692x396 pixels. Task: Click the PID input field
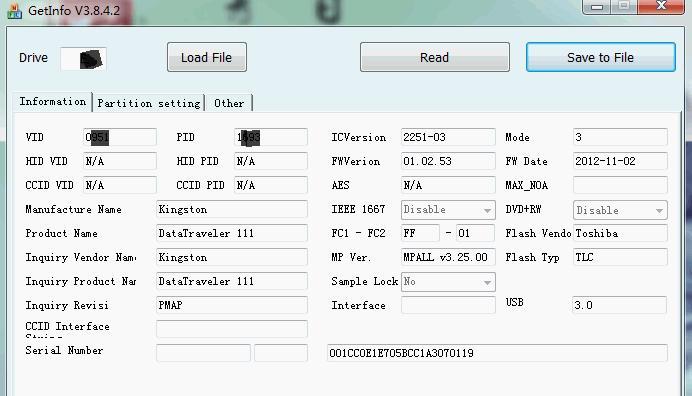point(271,137)
